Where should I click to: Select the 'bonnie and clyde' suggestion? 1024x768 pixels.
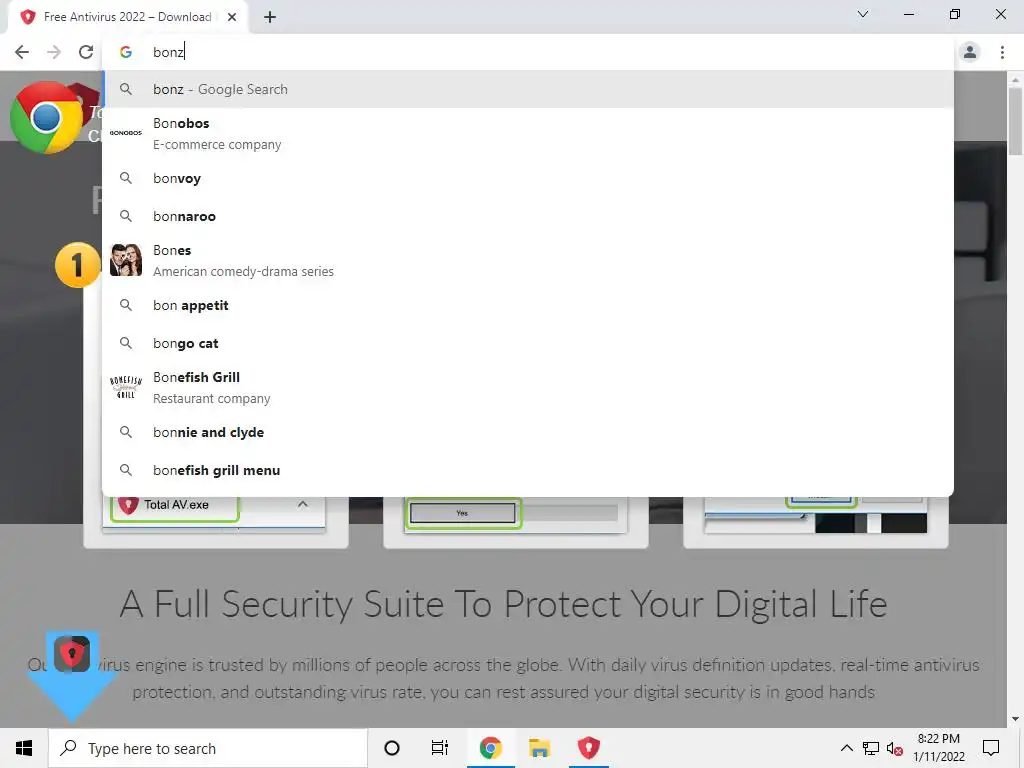(528, 432)
